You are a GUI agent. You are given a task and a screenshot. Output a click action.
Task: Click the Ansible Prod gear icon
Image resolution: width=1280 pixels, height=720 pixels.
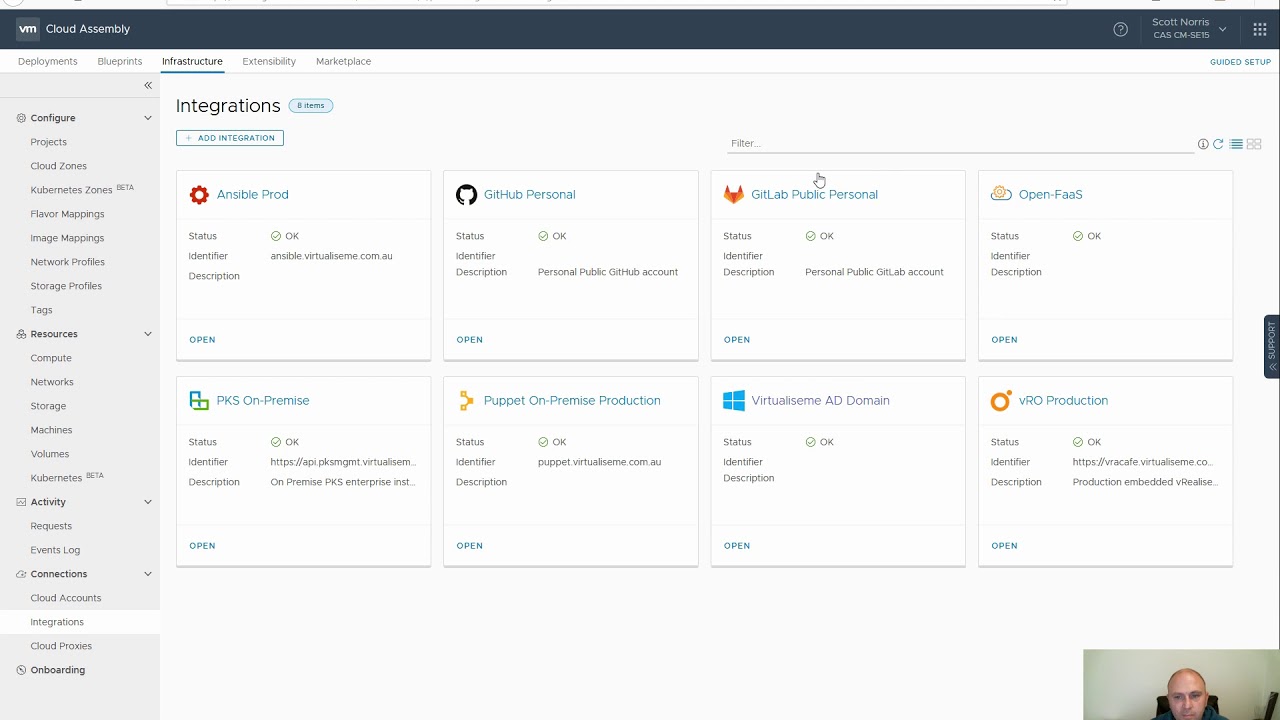tap(199, 194)
